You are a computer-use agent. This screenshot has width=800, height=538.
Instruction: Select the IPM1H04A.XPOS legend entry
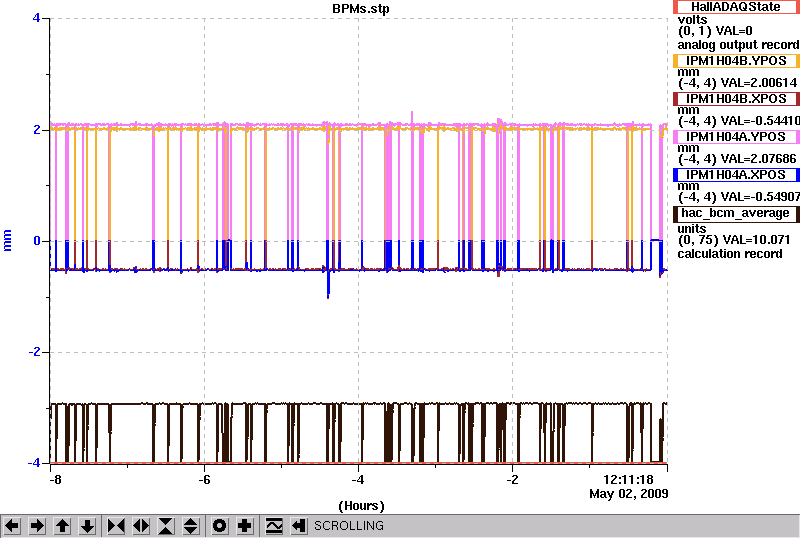735,175
